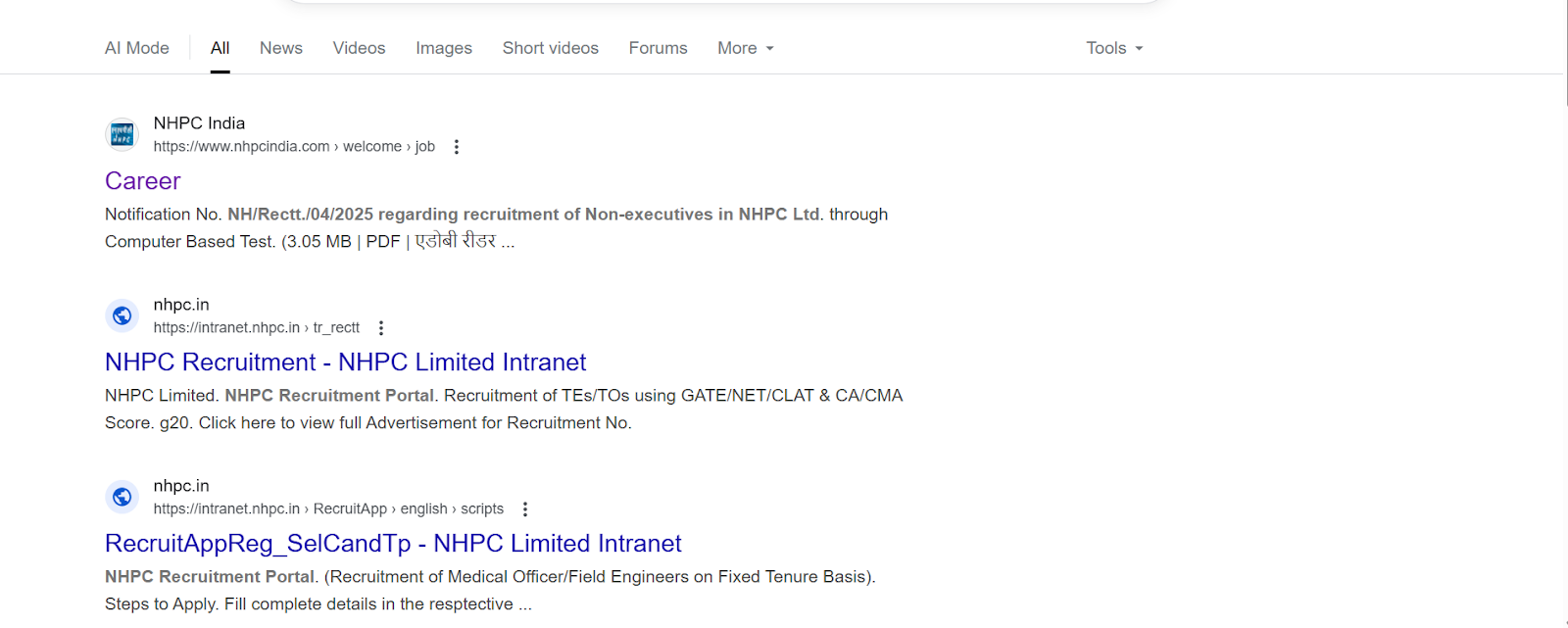The height and width of the screenshot is (628, 1568).
Task: Open the more options menu for the tr_rectt result
Action: [381, 328]
